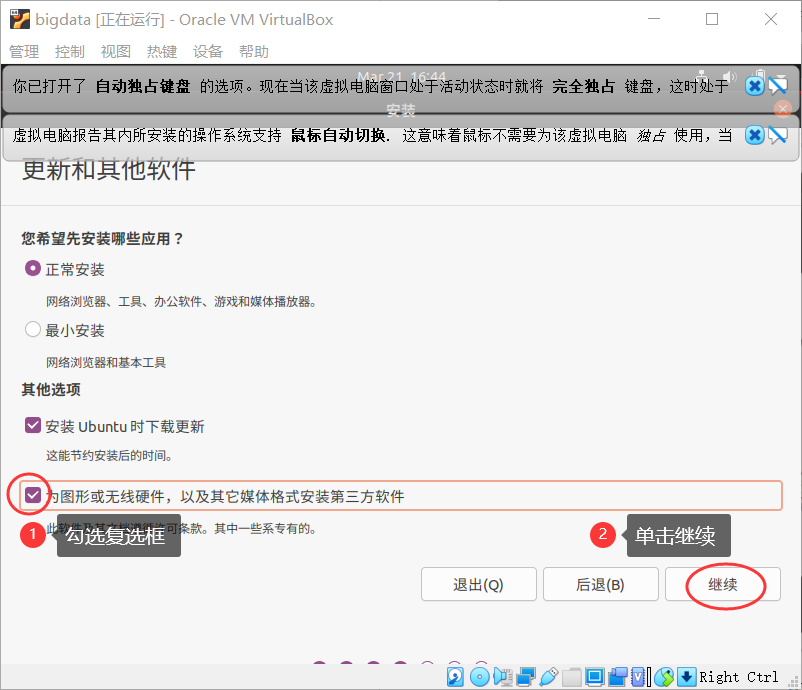Image resolution: width=802 pixels, height=690 pixels.
Task: Open the shared folders status icon
Action: (572, 677)
